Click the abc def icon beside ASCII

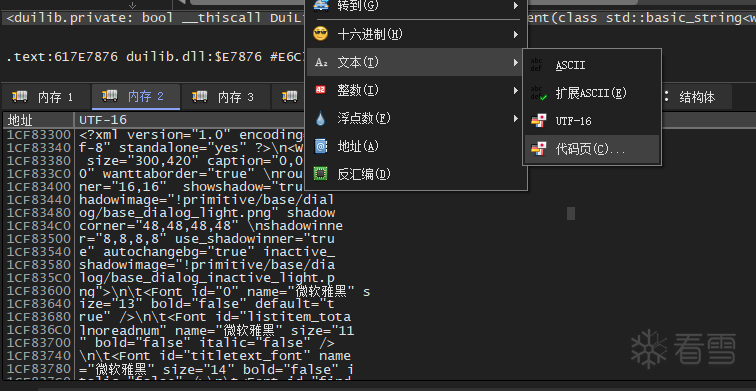[x=536, y=65]
